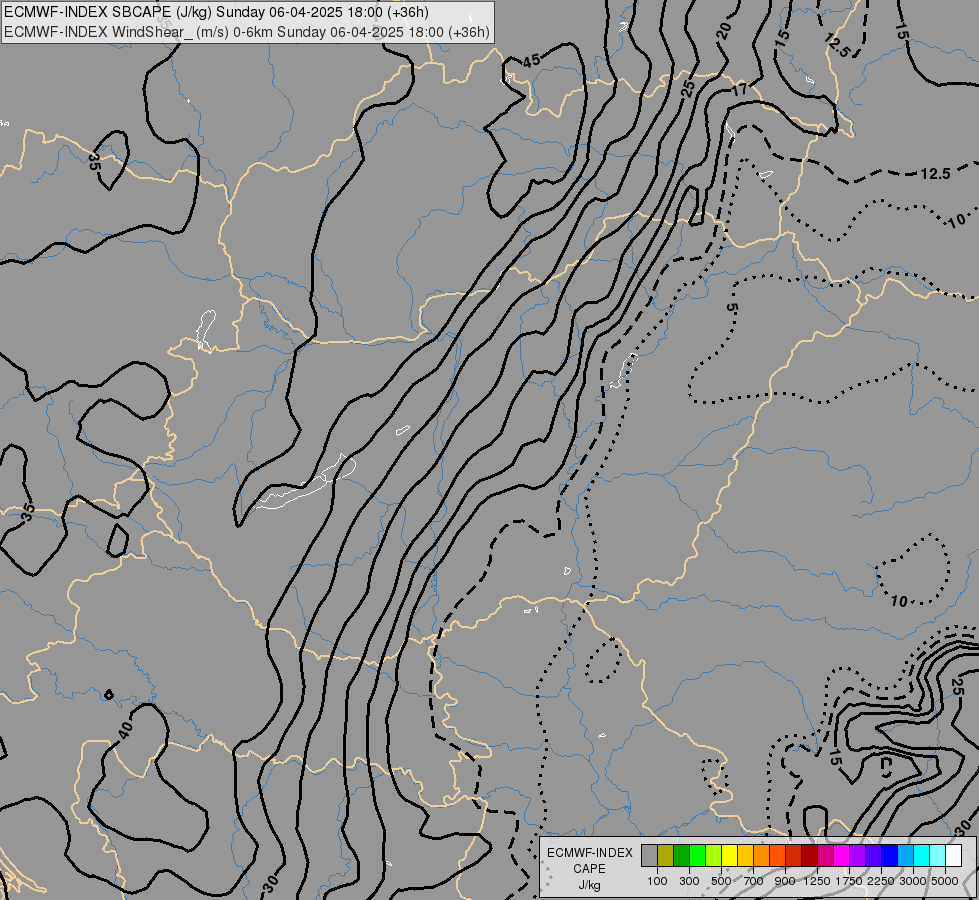979x900 pixels.
Task: Click the SBCAPE title line text
Action: tap(216, 12)
